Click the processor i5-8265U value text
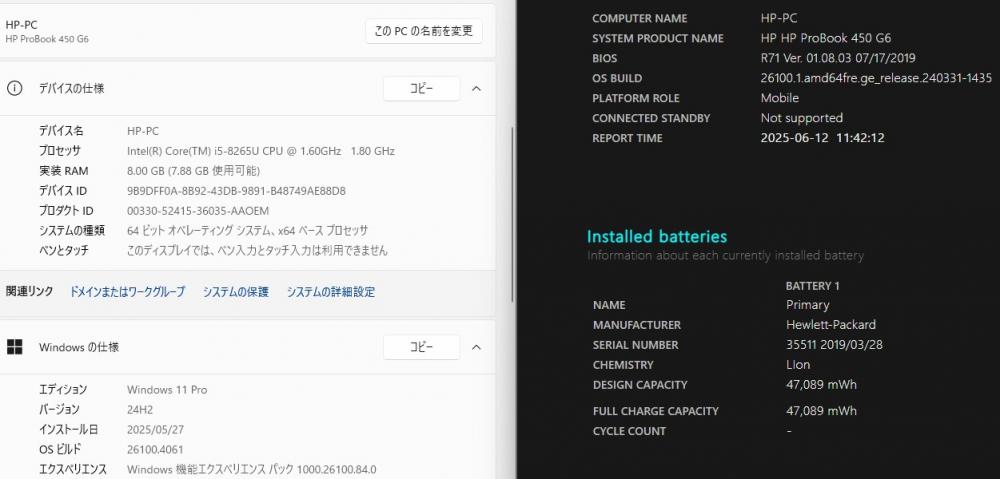This screenshot has width=1000, height=479. 261,151
